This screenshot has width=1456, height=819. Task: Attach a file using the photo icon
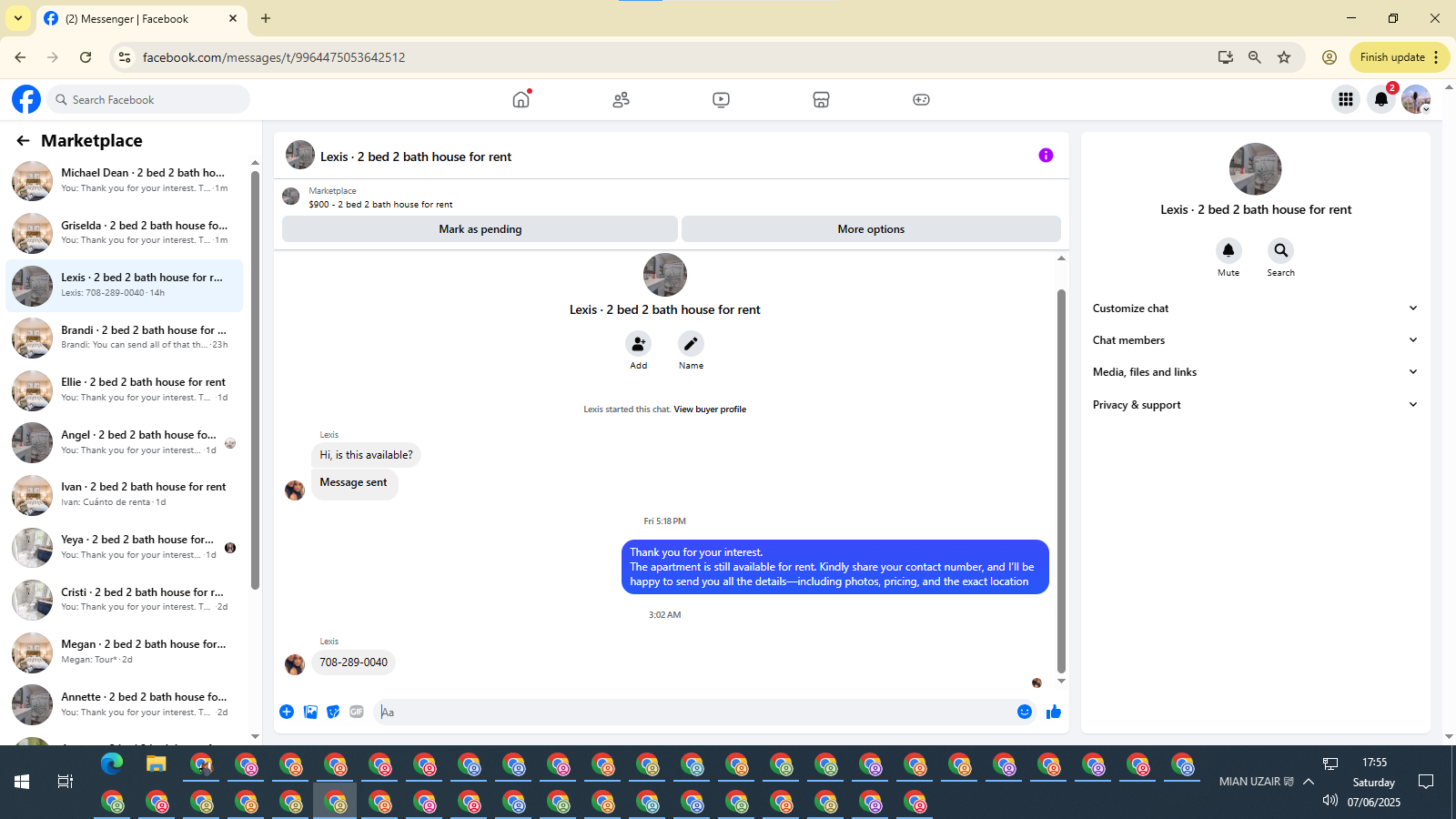click(x=310, y=712)
